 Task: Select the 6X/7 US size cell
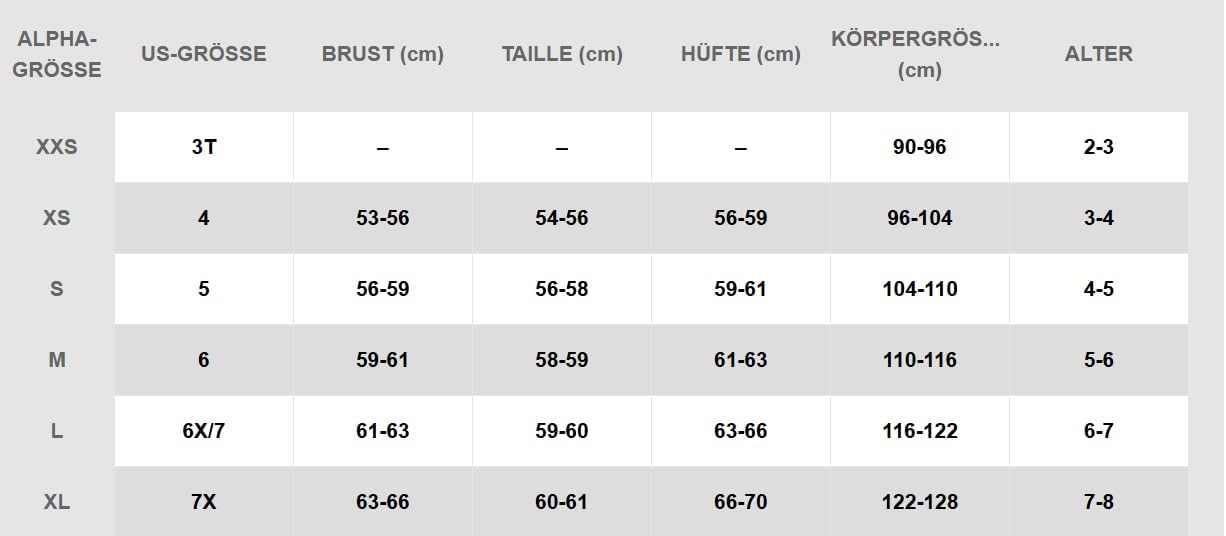pos(204,431)
